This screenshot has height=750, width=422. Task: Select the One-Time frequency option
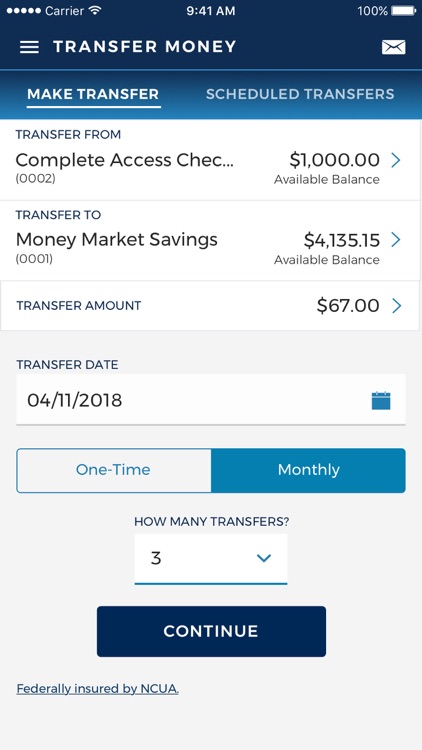point(113,470)
